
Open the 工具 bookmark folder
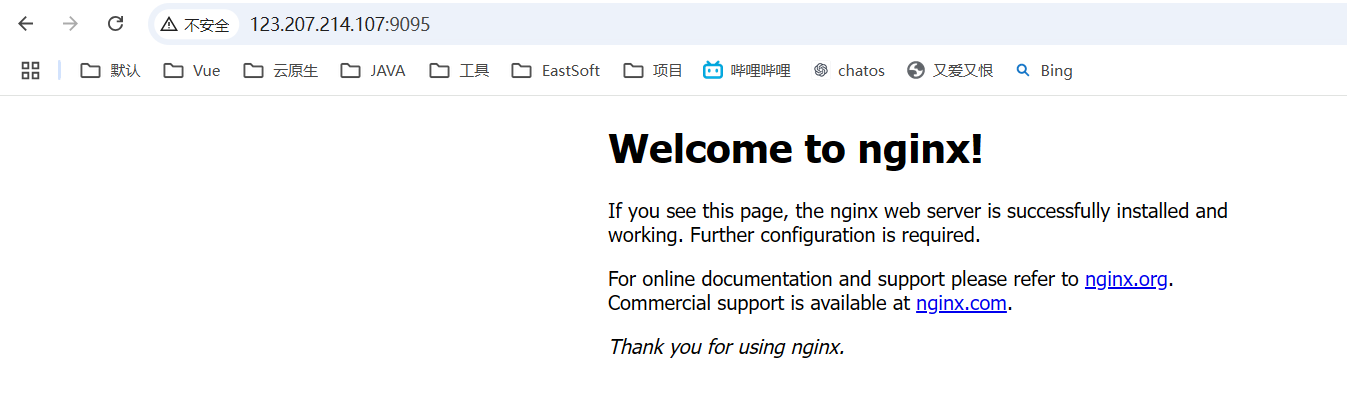click(459, 70)
